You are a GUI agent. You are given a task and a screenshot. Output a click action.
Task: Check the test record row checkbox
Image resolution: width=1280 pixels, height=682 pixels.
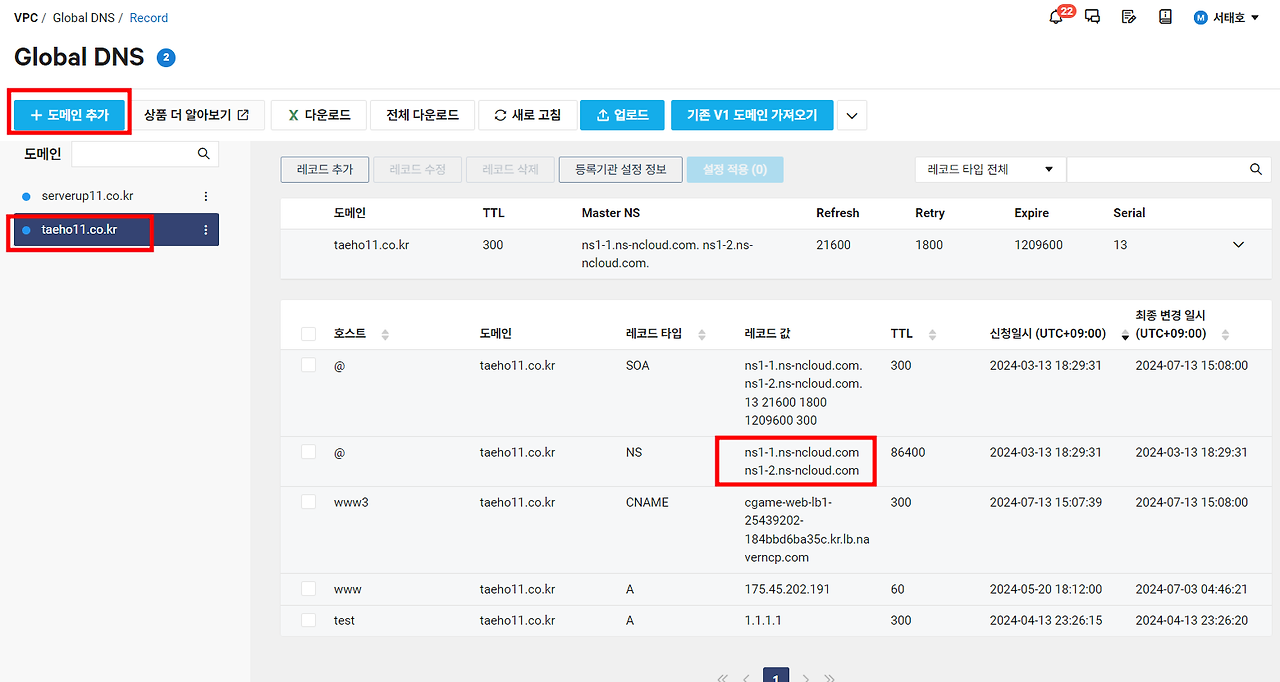[309, 620]
